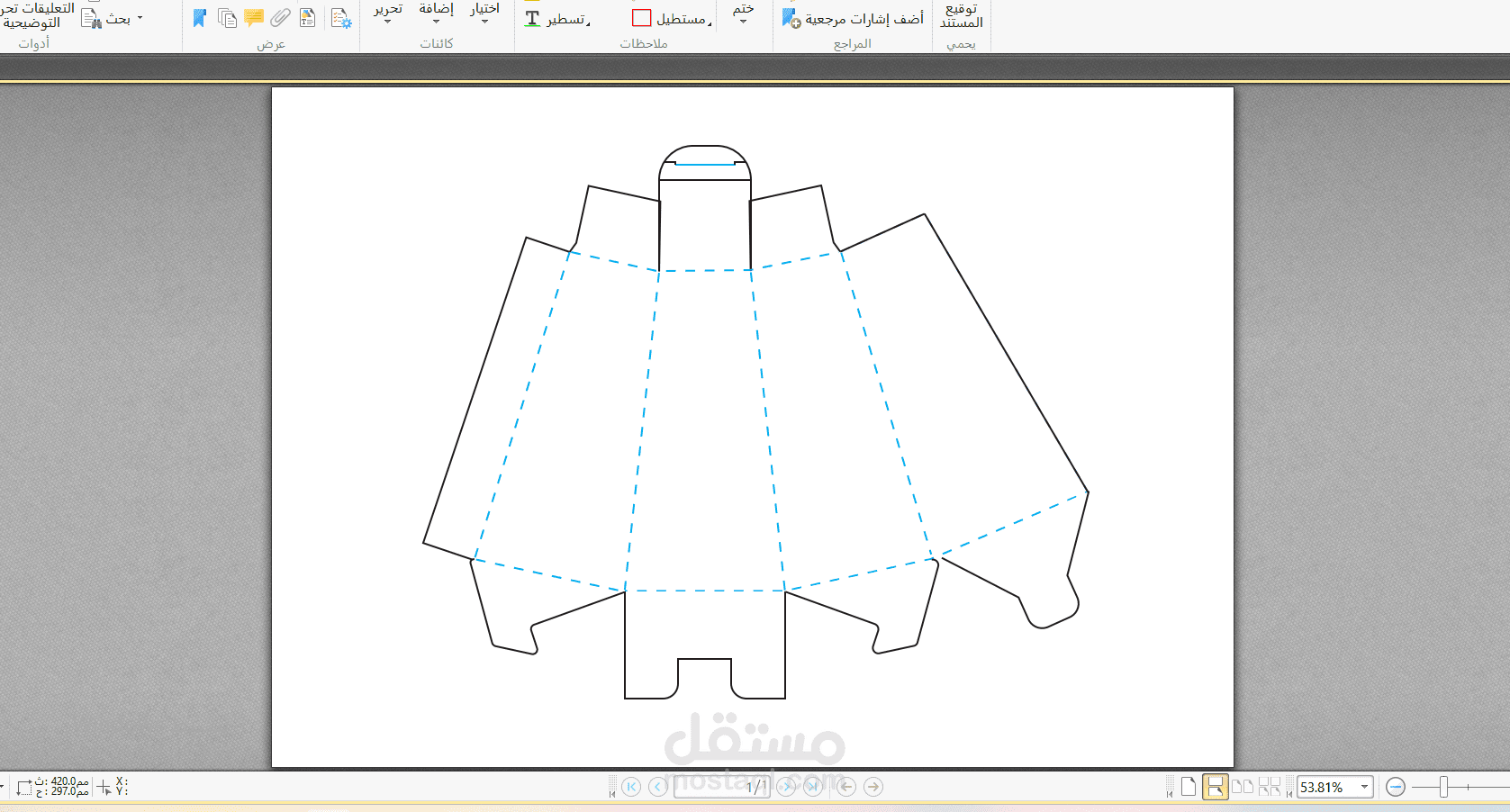Open the 53.81% zoom level dropdown
The image size is (1510, 812).
tap(1365, 788)
